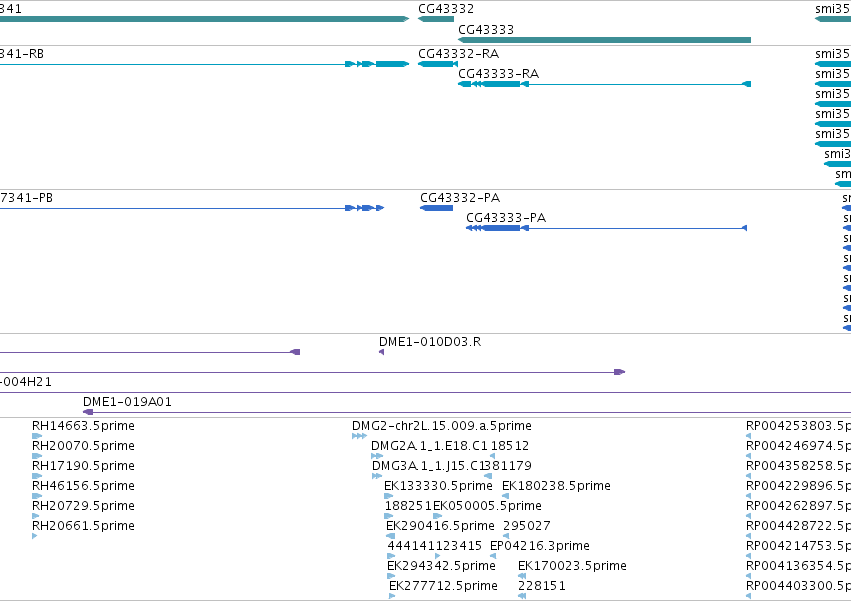Click the EK050005.5prime EST label
851x601 pixels.
tap(487, 506)
